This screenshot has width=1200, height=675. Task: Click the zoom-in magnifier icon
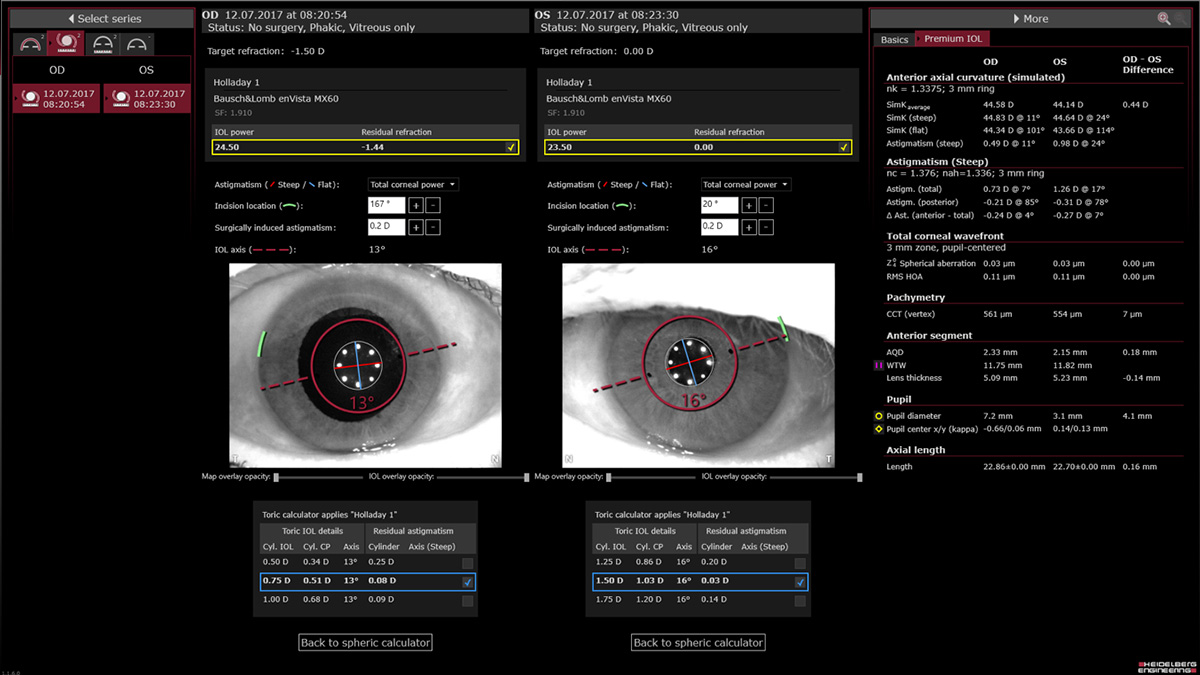1164,18
